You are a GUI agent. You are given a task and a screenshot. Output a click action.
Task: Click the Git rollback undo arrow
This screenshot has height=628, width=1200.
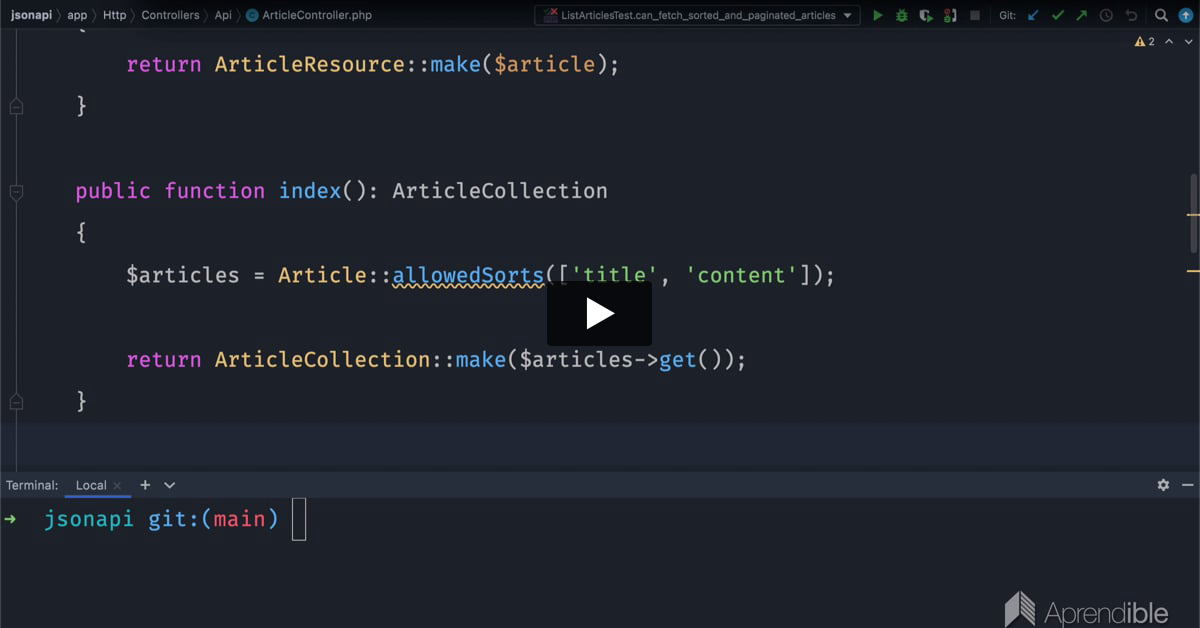pyautogui.click(x=1131, y=15)
